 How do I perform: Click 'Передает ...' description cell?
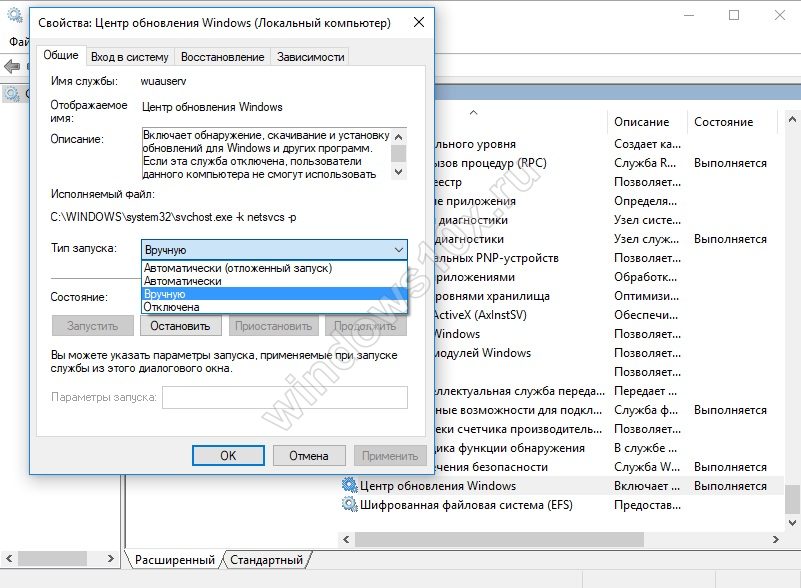pos(645,391)
